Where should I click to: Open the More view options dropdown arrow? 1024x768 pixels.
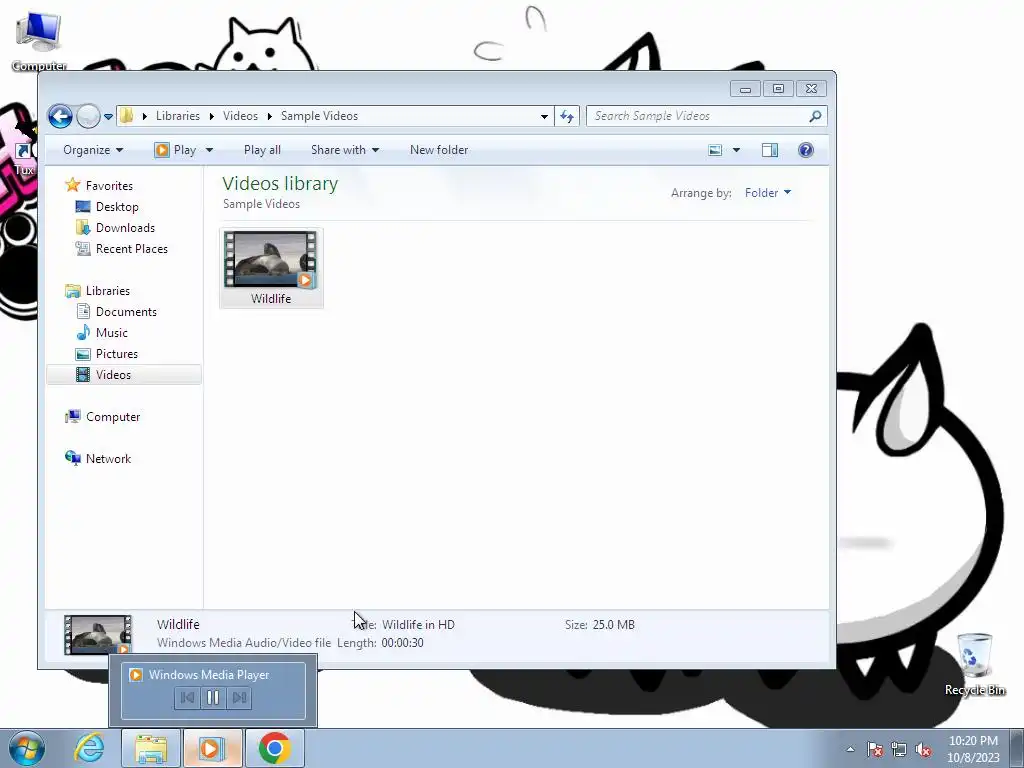tap(736, 150)
